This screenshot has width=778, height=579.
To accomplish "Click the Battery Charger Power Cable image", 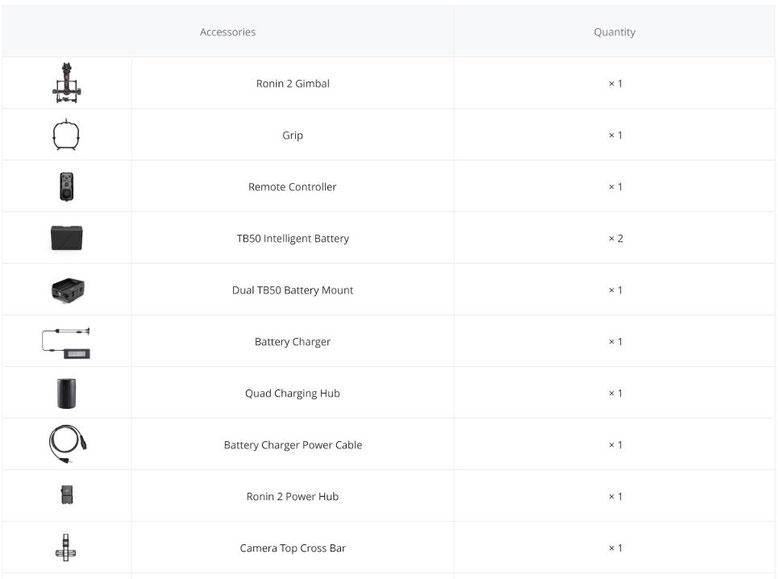I will [x=67, y=444].
